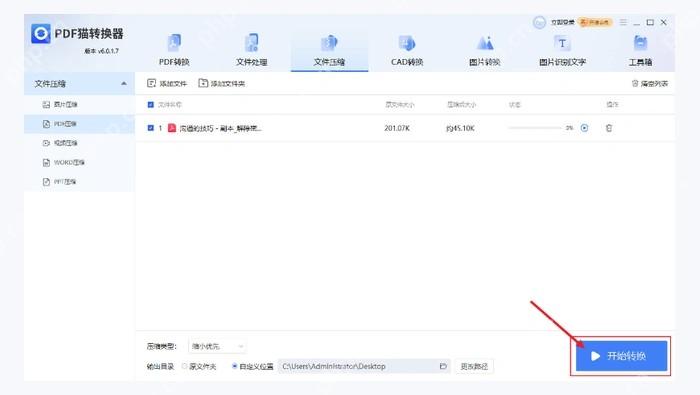Click the compressed size 约45.10K
The height and width of the screenshot is (395, 700).
pyautogui.click(x=460, y=128)
